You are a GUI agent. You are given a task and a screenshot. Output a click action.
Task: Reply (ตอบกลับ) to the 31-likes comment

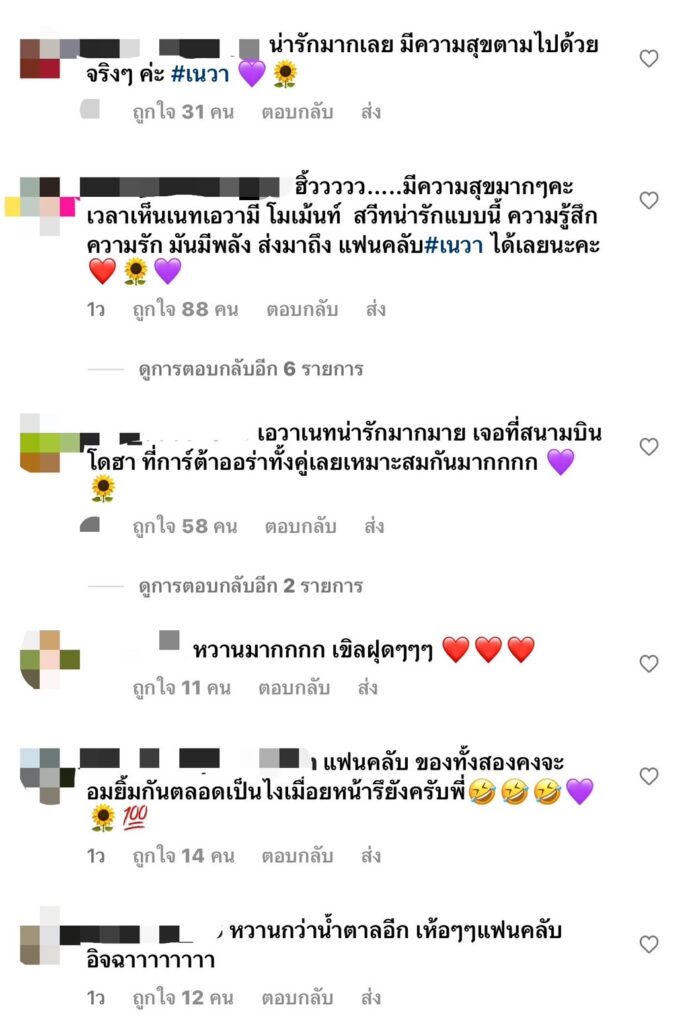[297, 112]
